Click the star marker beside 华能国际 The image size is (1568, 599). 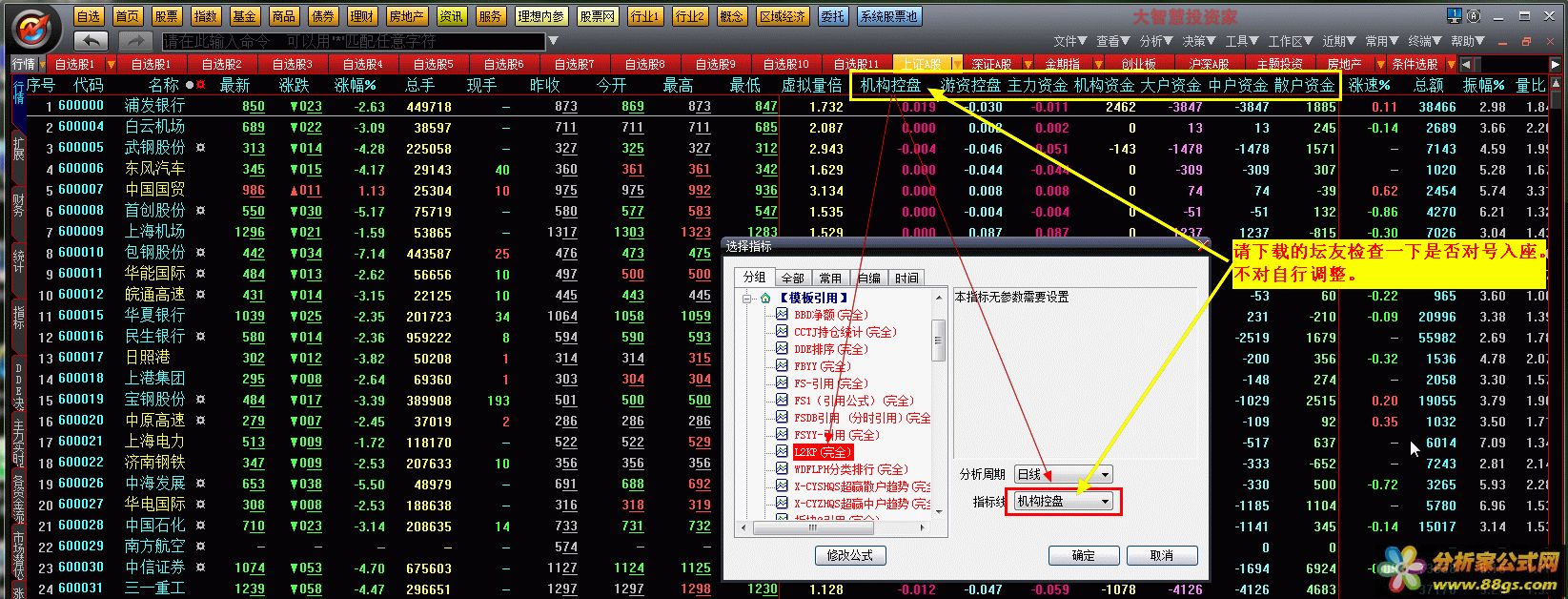[x=200, y=274]
